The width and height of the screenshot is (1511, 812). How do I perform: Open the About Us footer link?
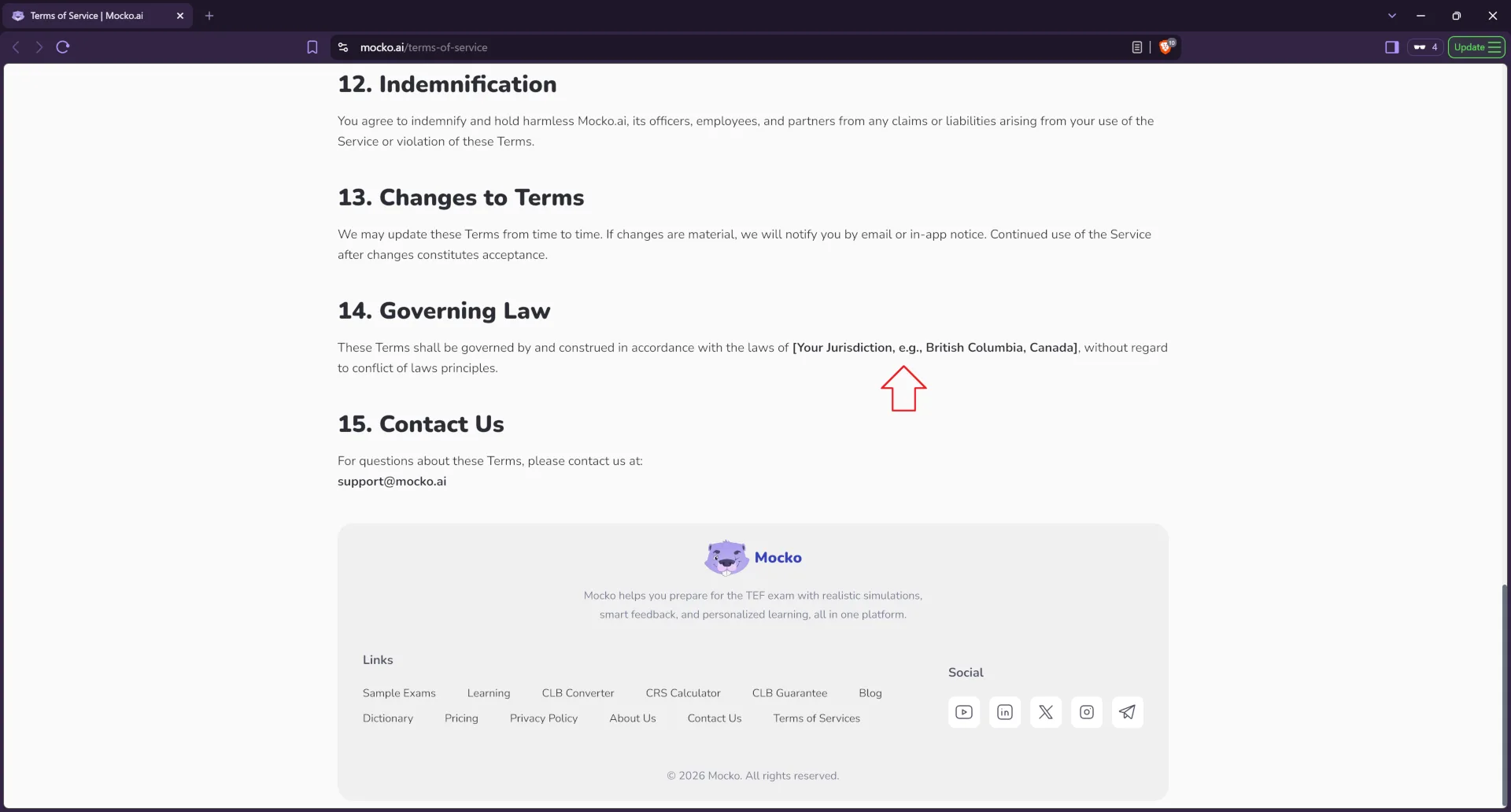pos(632,718)
